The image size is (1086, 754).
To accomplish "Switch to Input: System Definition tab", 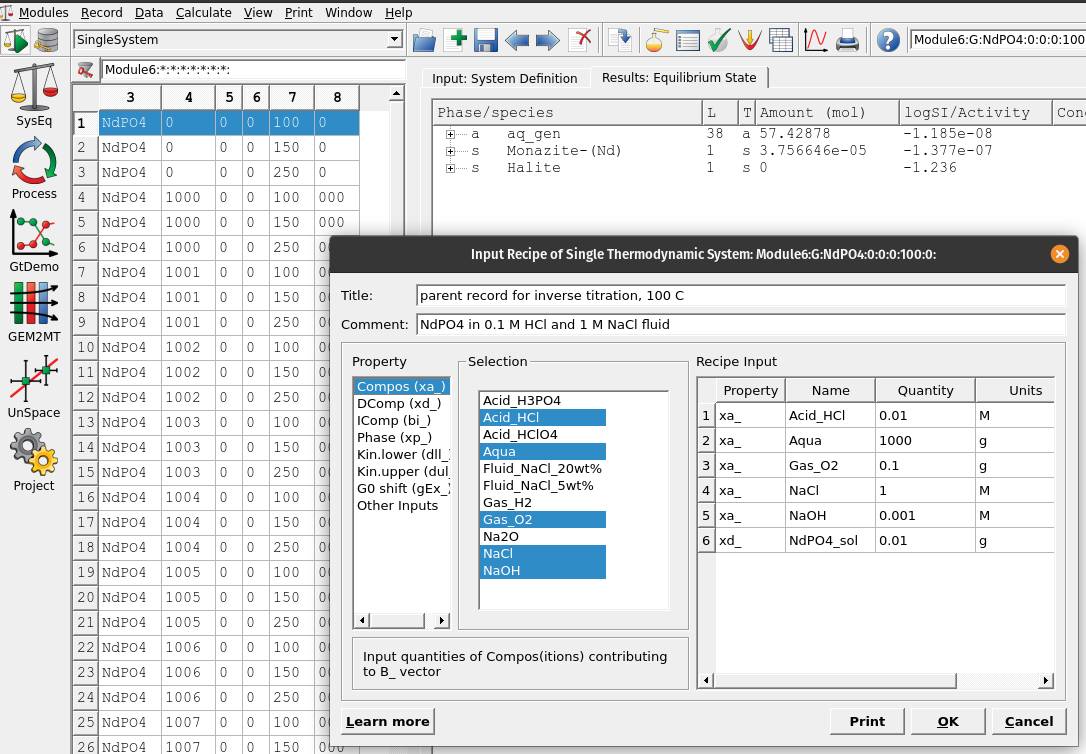I will tap(505, 78).
